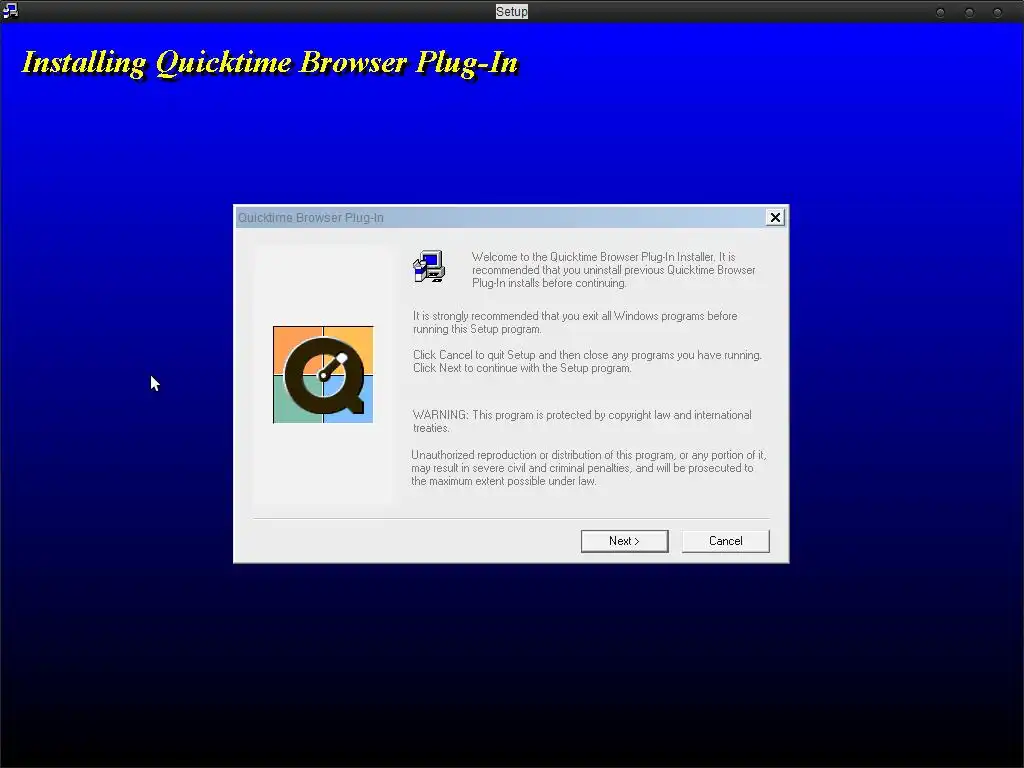Select the Quicktime Browser Plug-In dialog title
The image size is (1024, 768).
pos(311,217)
